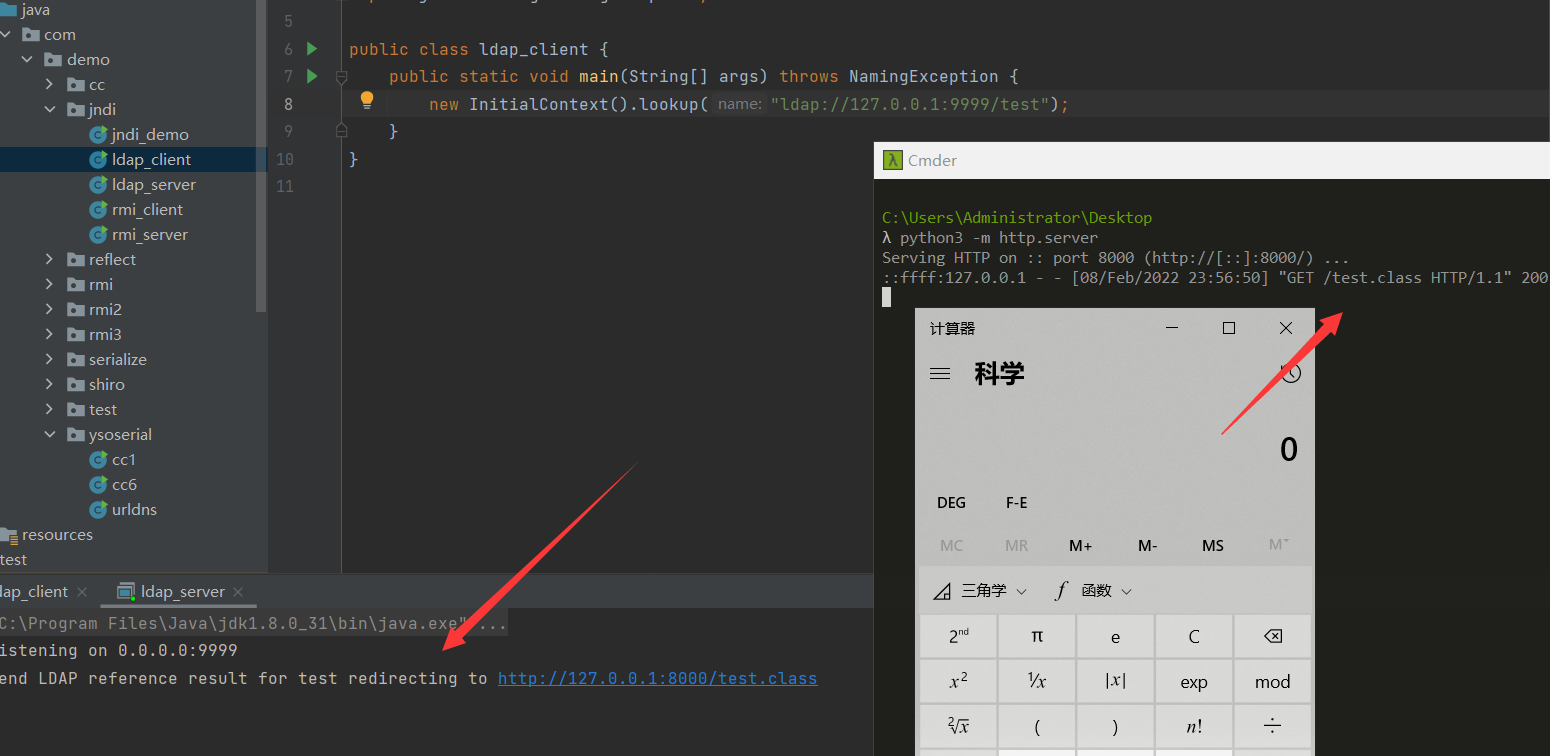This screenshot has width=1550, height=756.
Task: Click the fold marker at main method line
Action: click(x=342, y=77)
